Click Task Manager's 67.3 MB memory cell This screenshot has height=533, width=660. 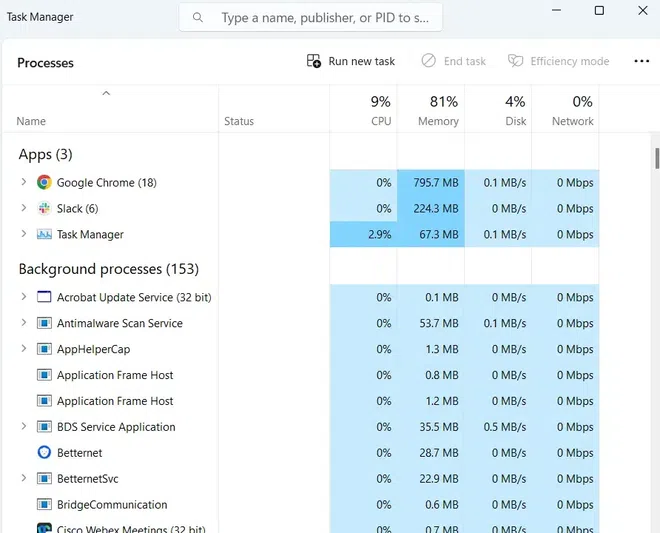pos(431,235)
